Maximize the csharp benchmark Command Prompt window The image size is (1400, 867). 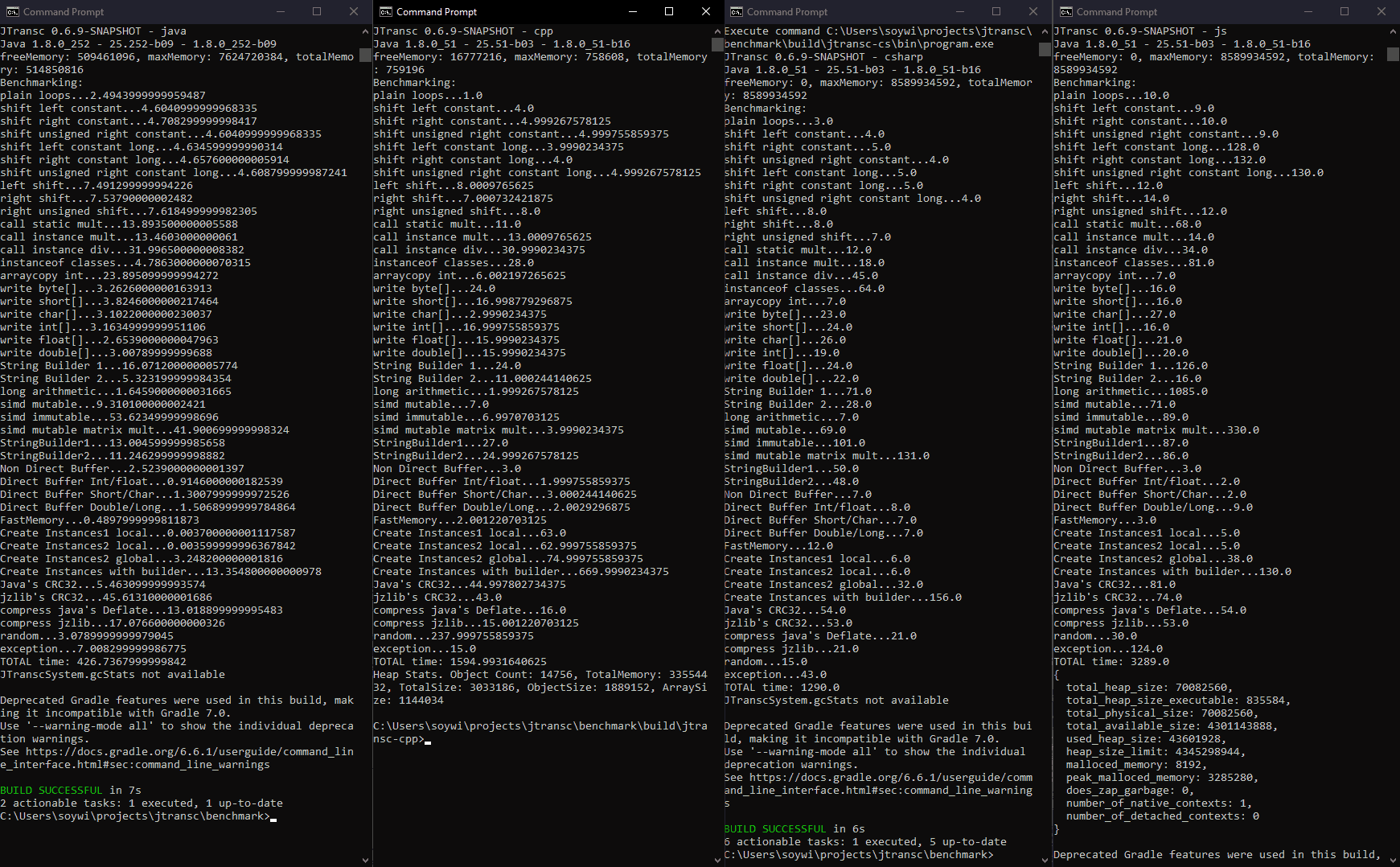tap(996, 12)
